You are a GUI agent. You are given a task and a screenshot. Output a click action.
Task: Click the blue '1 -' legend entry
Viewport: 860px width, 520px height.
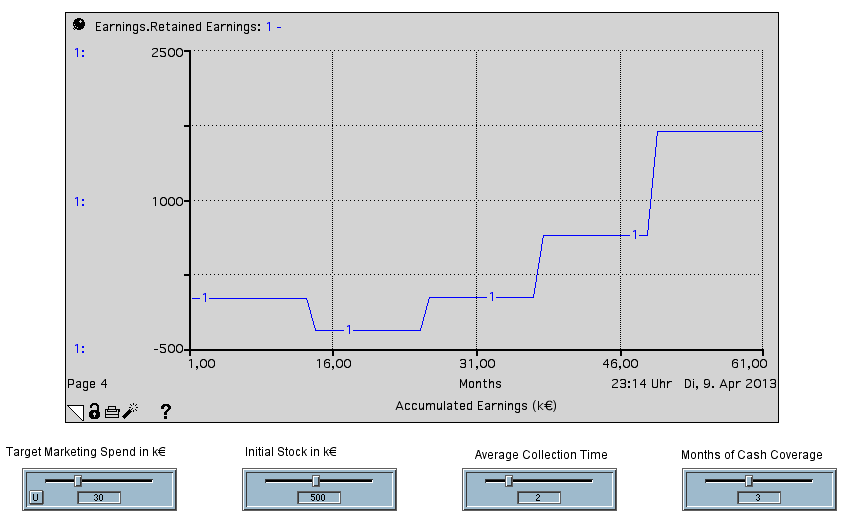coord(274,26)
